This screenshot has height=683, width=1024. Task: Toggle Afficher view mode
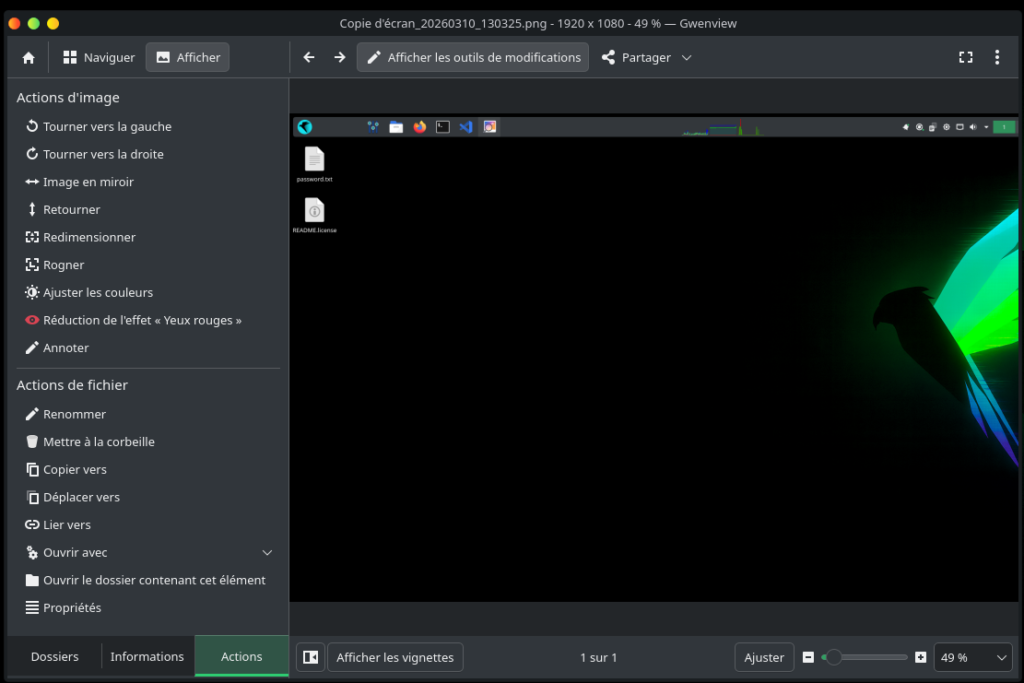click(x=188, y=58)
